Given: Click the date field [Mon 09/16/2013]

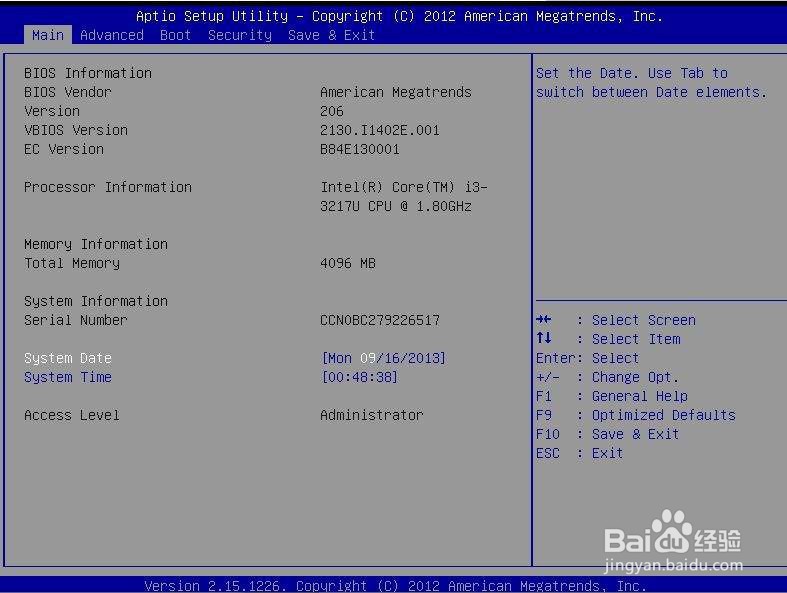Looking at the screenshot, I should (x=383, y=358).
